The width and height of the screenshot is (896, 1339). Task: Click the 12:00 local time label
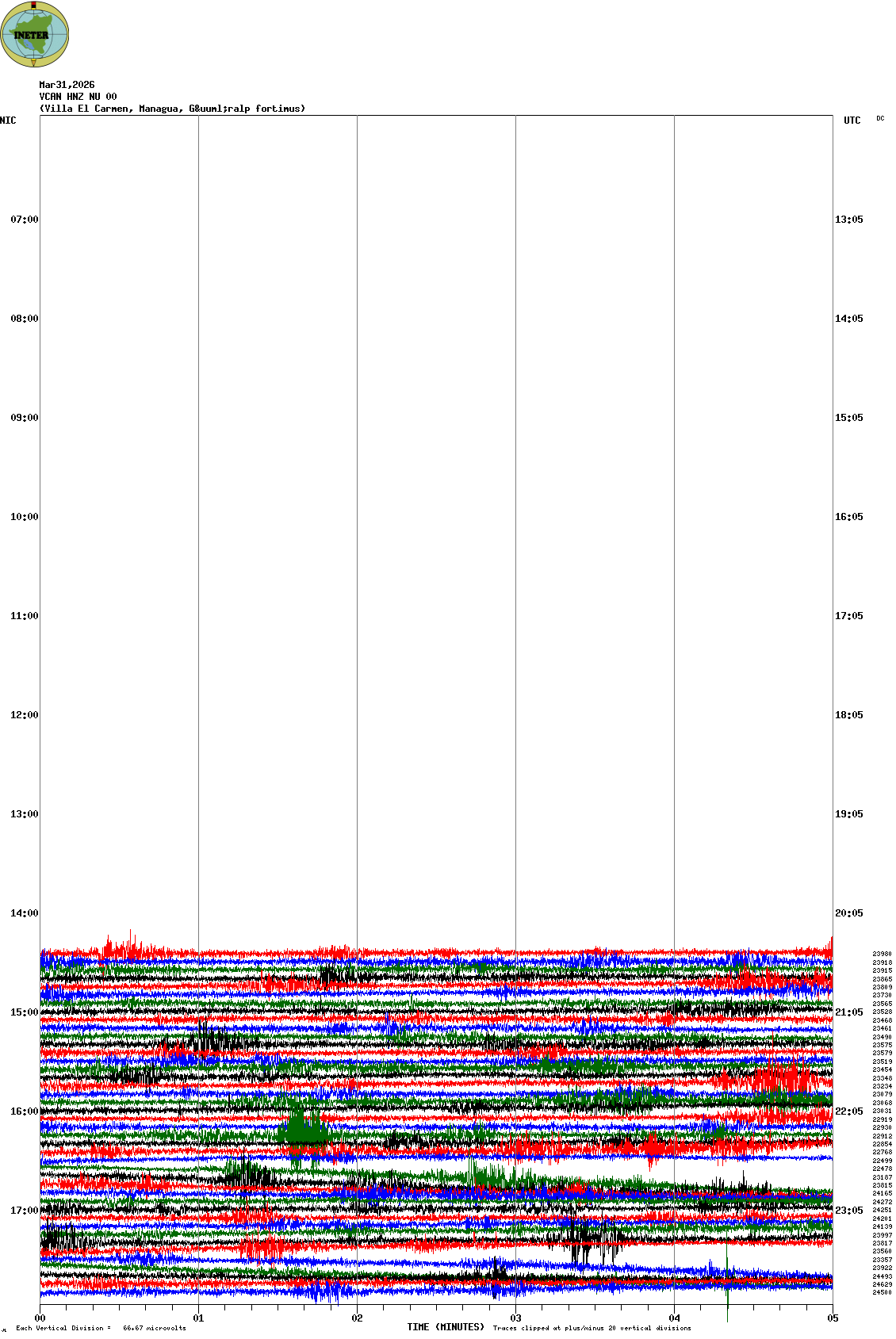click(x=24, y=715)
